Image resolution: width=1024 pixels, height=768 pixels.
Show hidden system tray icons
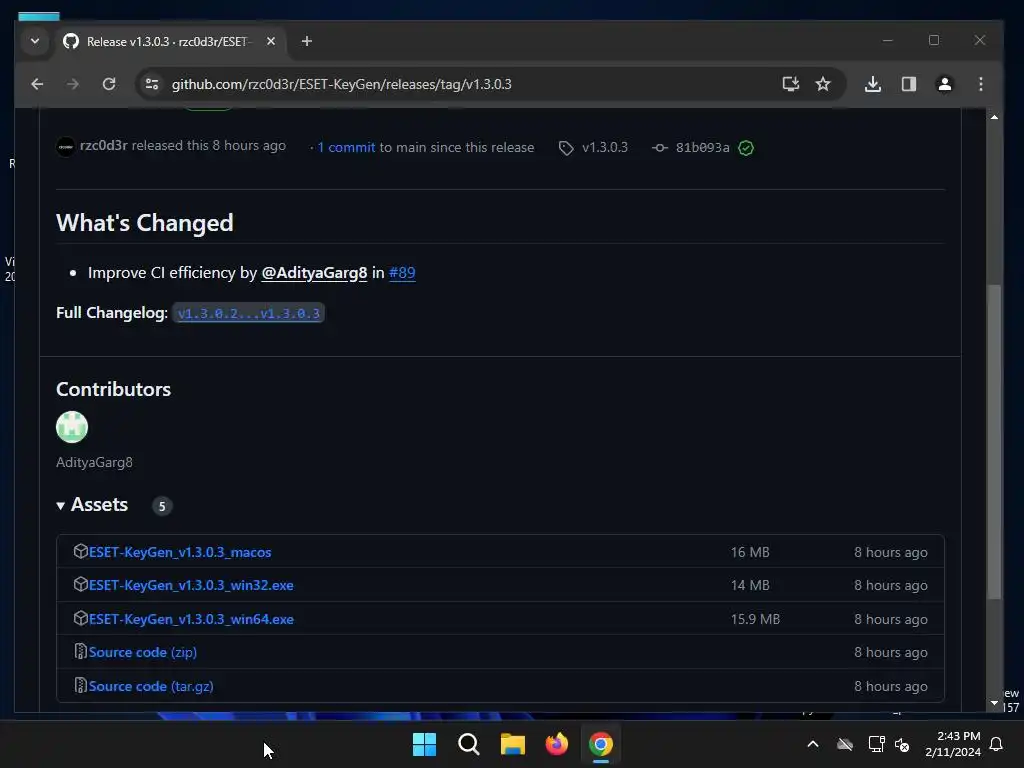pos(813,744)
